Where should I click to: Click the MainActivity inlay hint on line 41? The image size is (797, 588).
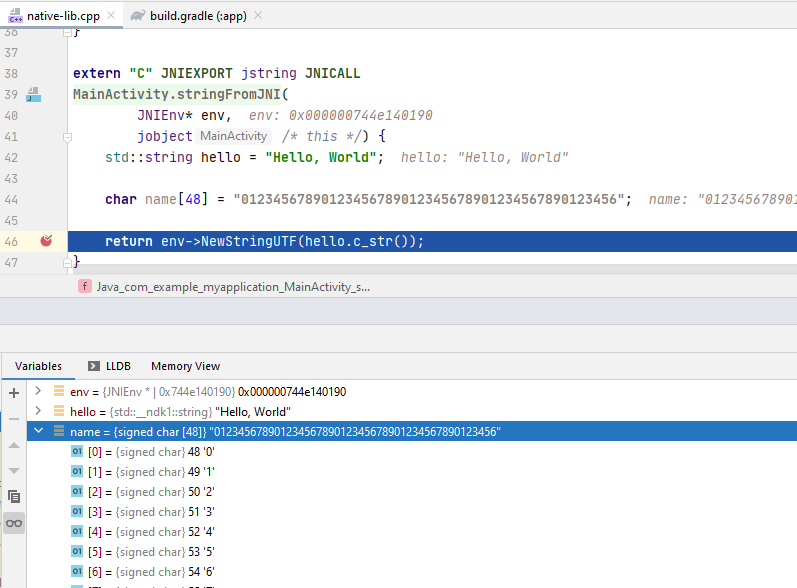pos(233,136)
